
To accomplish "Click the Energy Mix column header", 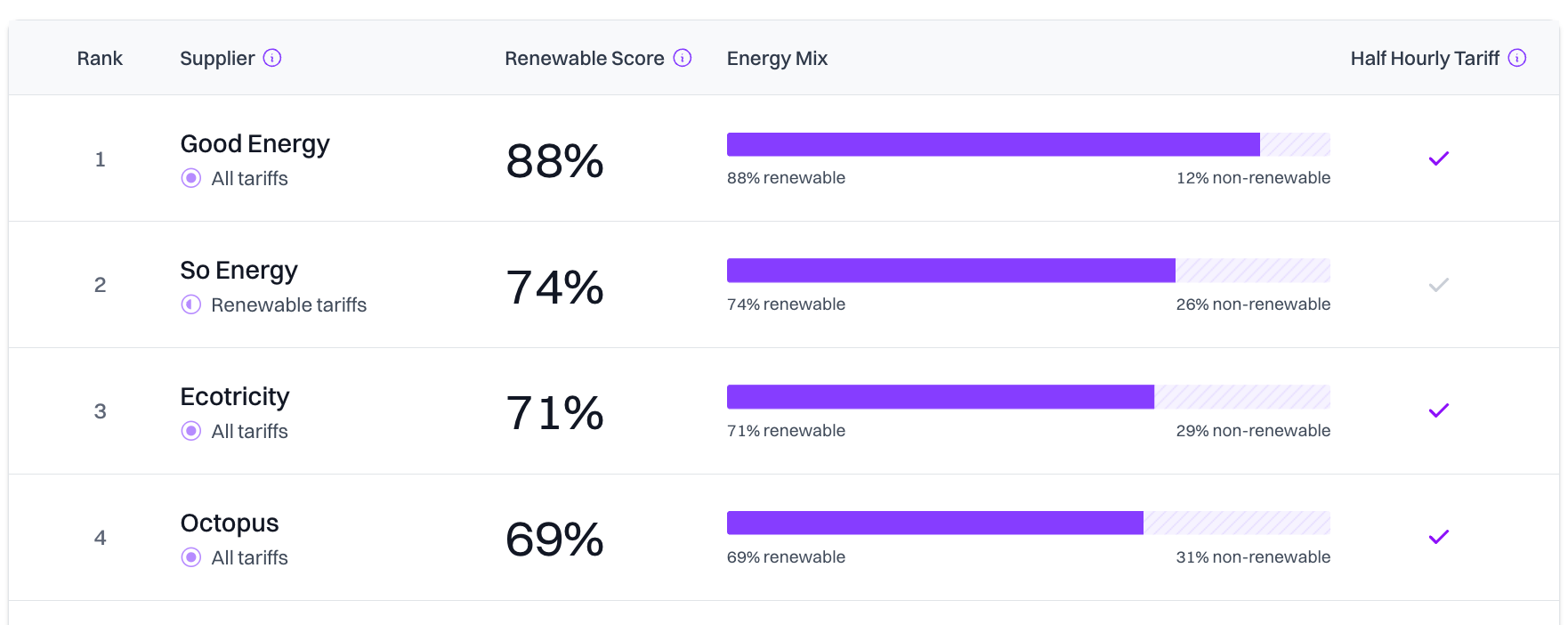I will [x=777, y=59].
